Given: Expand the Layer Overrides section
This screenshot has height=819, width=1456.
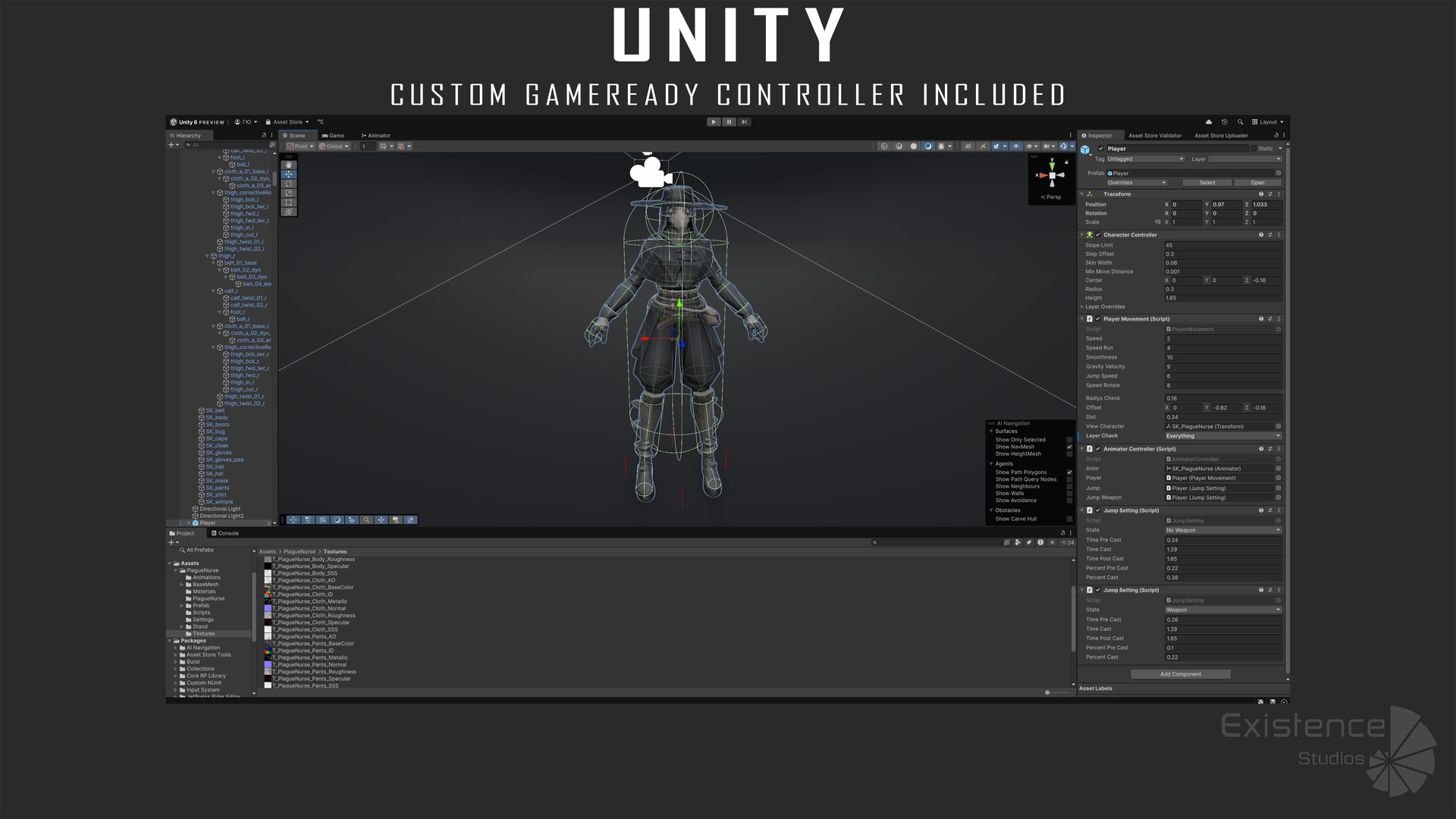Looking at the screenshot, I should [x=1082, y=307].
